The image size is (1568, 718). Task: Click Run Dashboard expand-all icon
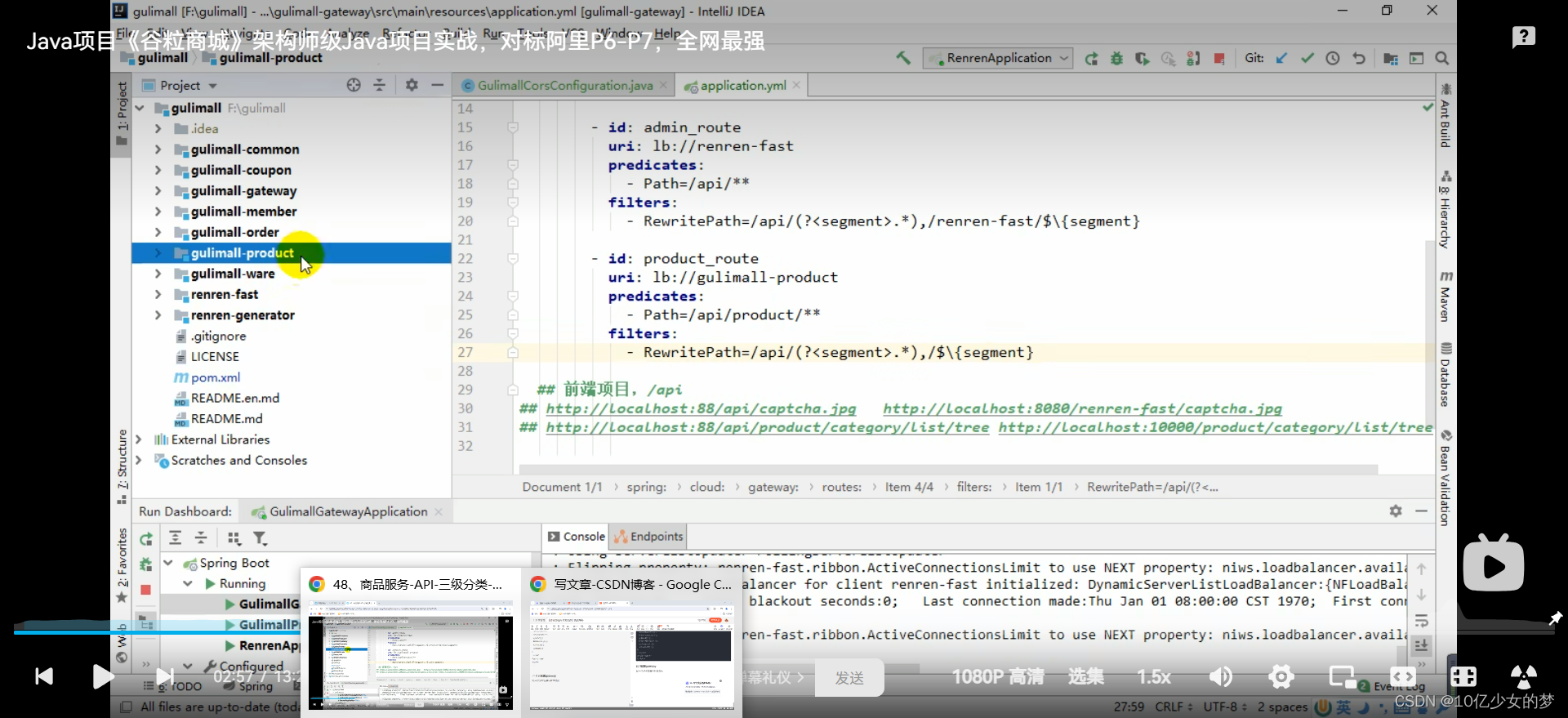tap(175, 537)
